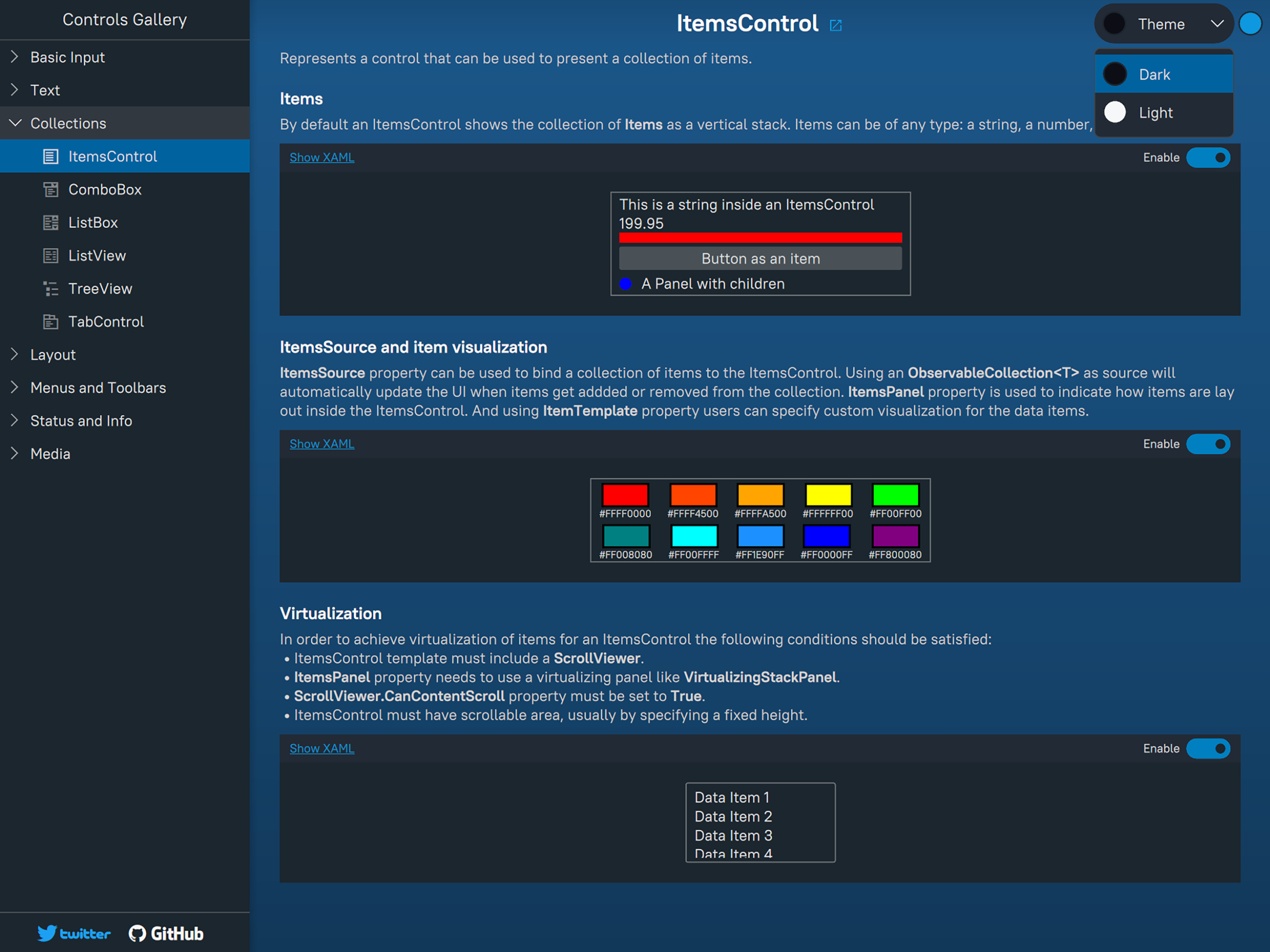Click the ListView sidebar icon

(51, 256)
